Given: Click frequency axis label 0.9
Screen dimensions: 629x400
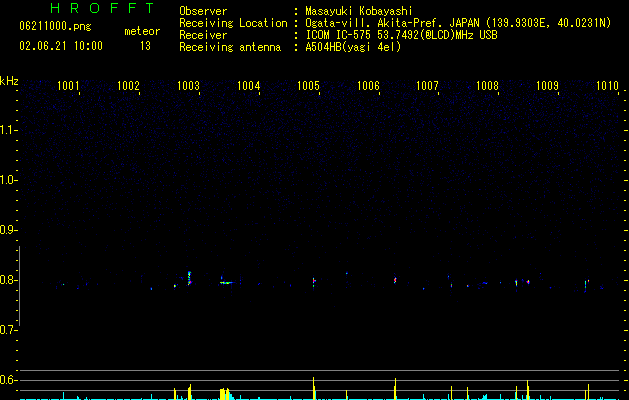Looking at the screenshot, I should coord(8,230).
